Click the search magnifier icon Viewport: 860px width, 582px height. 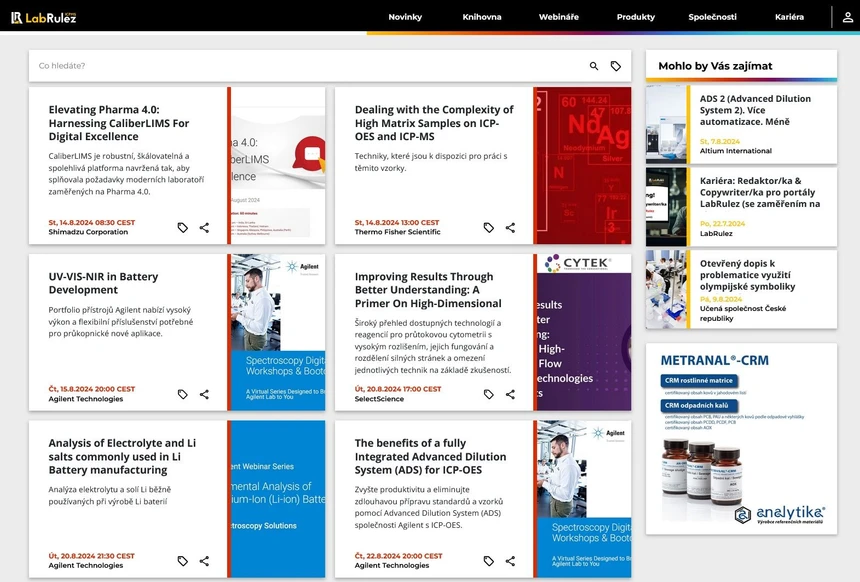[594, 66]
